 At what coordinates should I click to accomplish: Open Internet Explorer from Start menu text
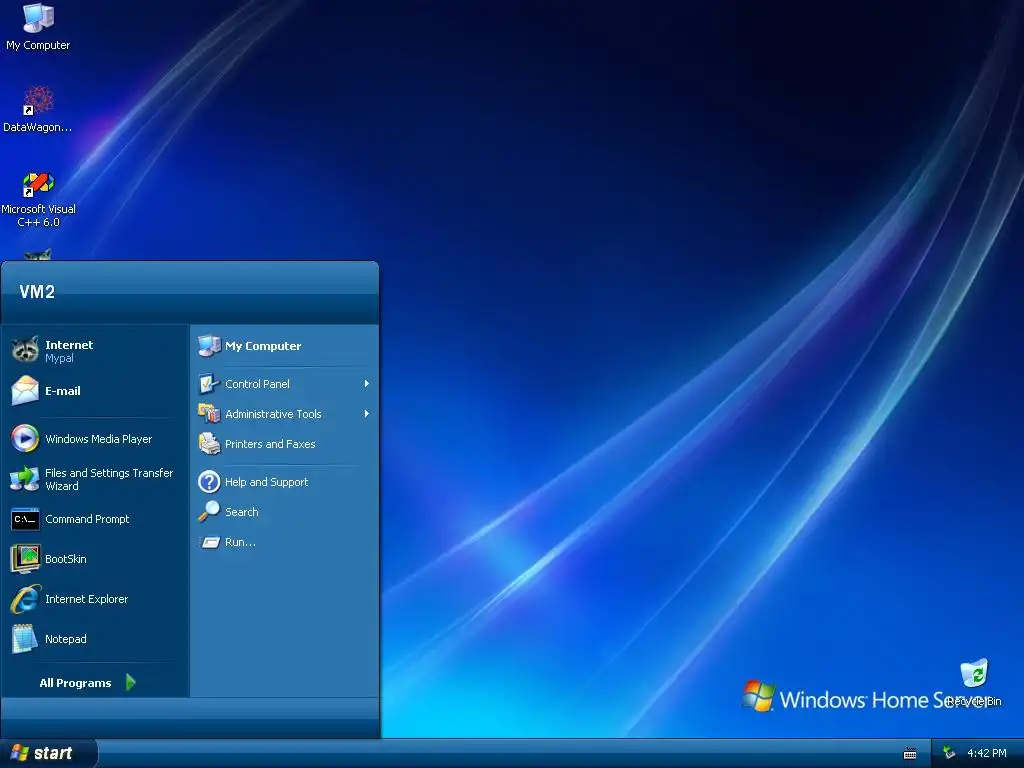(86, 599)
